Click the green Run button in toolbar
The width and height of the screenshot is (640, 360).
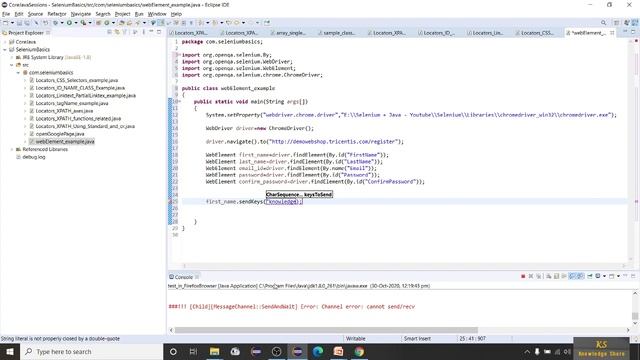point(69,23)
